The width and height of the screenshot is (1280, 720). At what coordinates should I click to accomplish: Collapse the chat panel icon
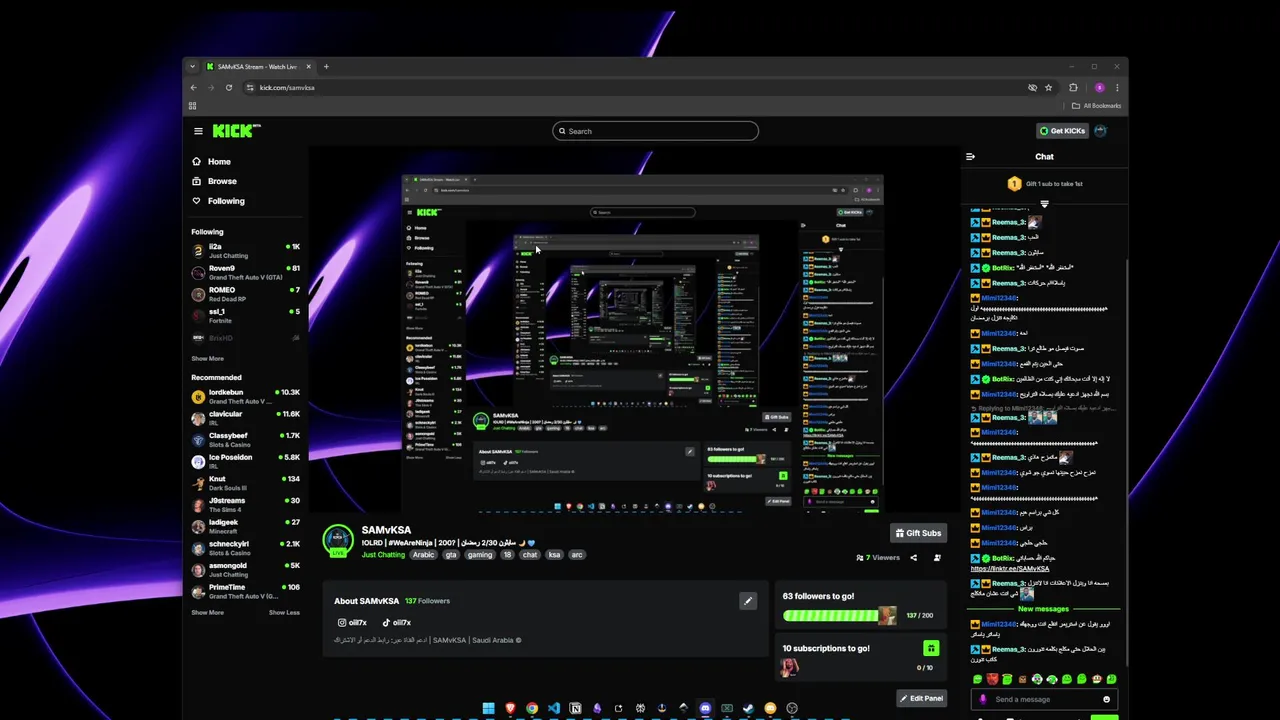tap(970, 156)
